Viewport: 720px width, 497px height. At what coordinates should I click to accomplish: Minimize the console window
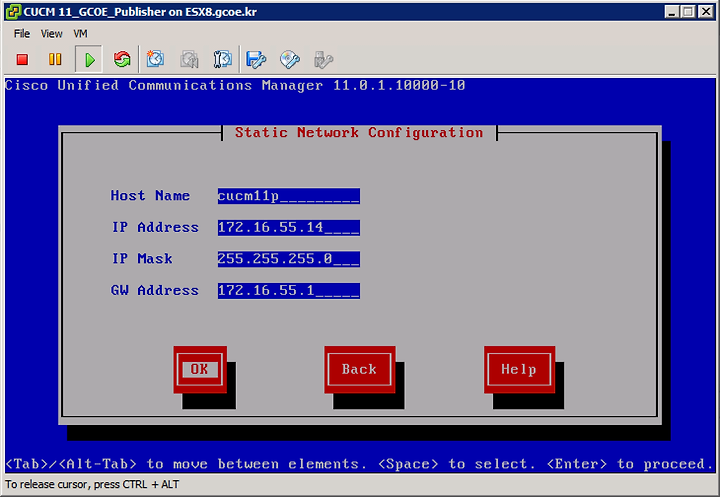671,11
